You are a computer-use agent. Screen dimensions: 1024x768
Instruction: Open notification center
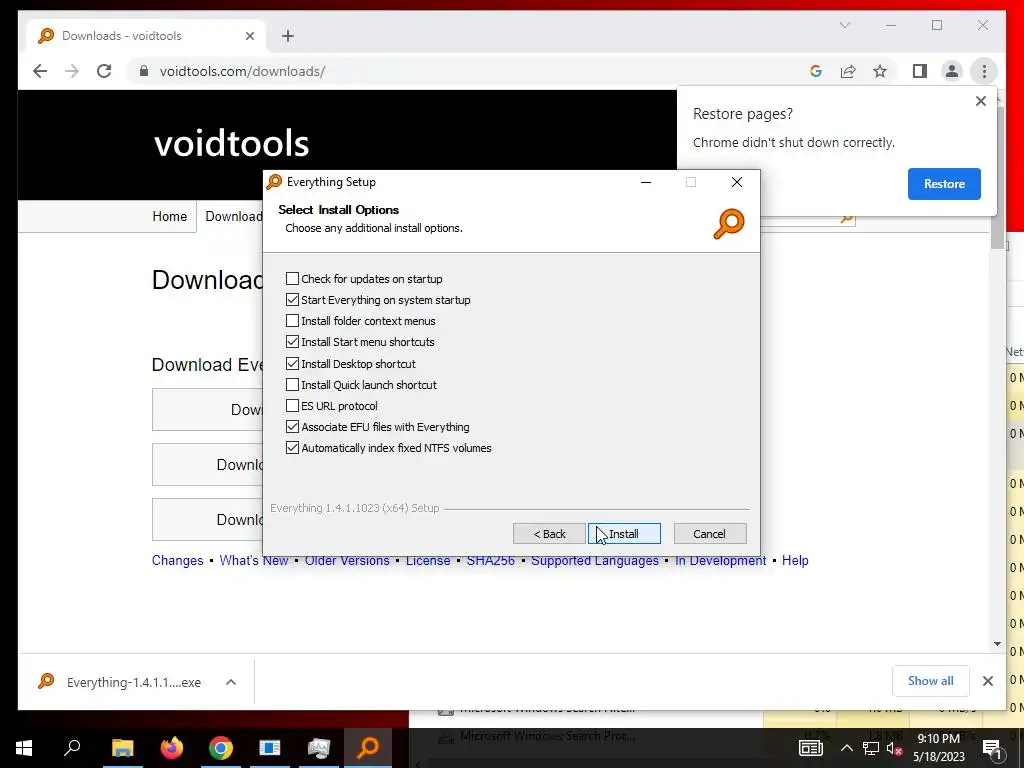pyautogui.click(x=992, y=748)
